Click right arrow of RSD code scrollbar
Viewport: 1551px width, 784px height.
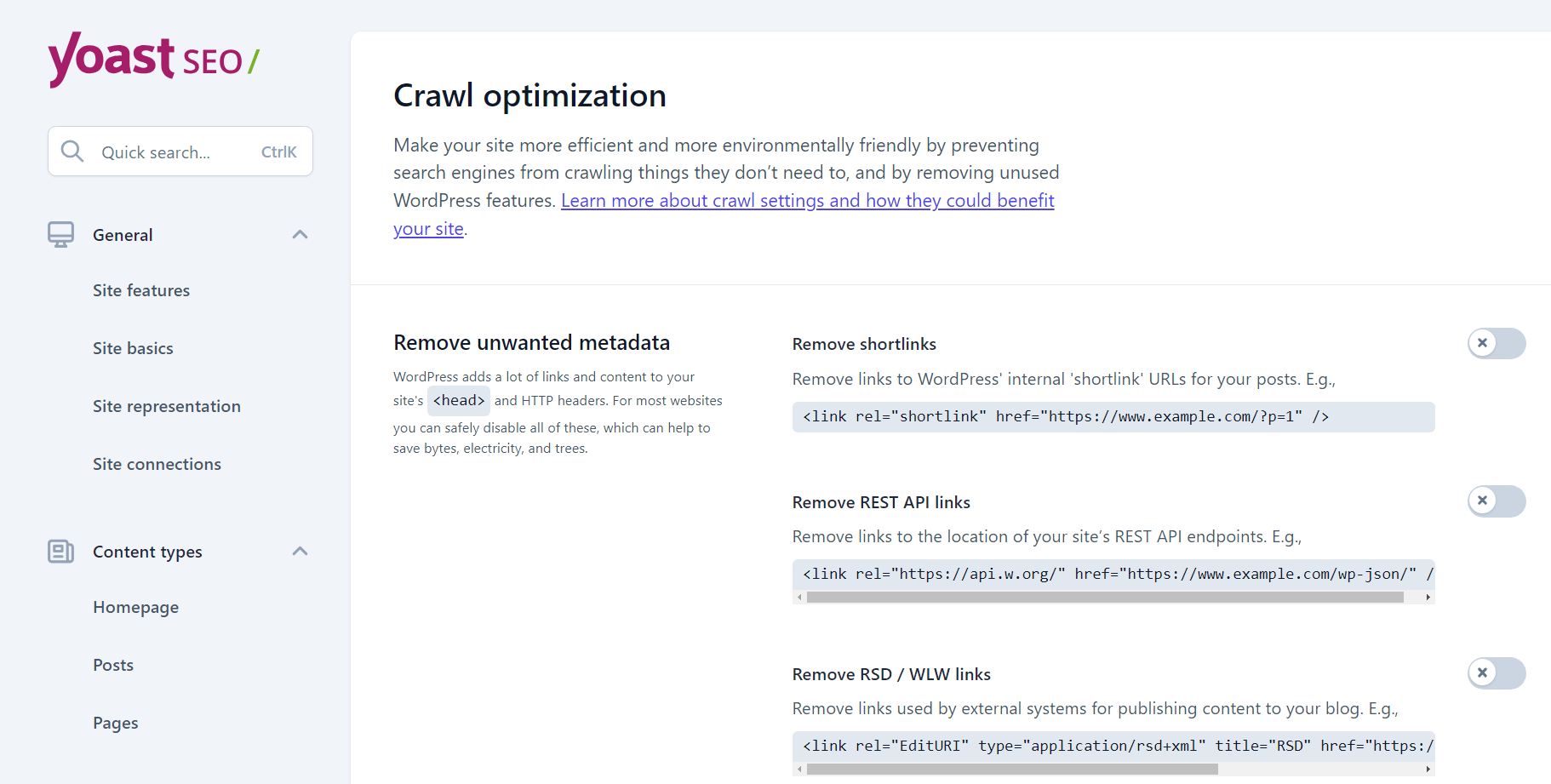[1428, 770]
